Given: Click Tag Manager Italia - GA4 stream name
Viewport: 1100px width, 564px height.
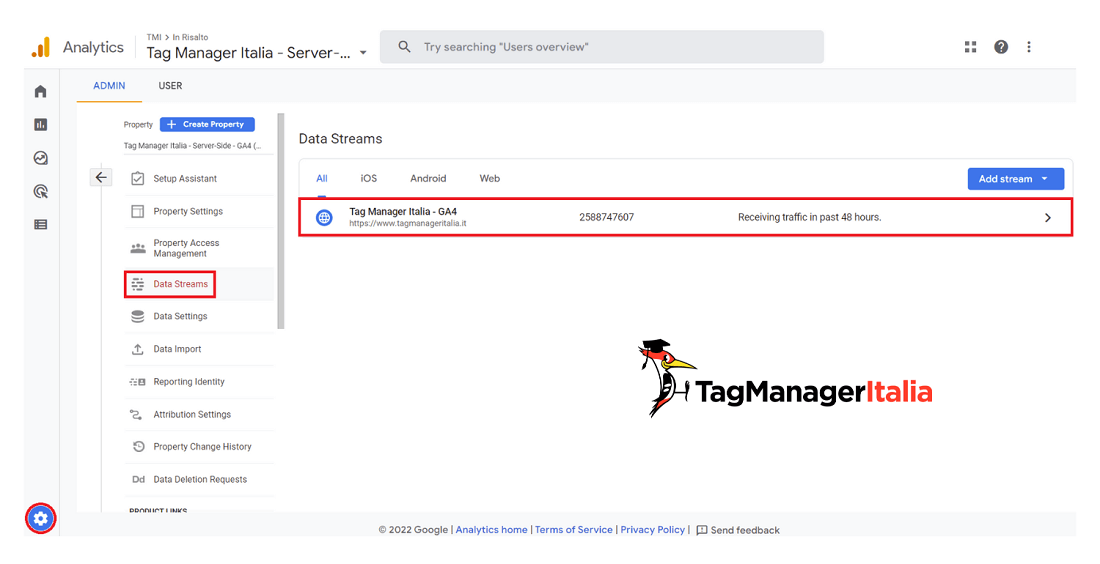Looking at the screenshot, I should point(403,211).
